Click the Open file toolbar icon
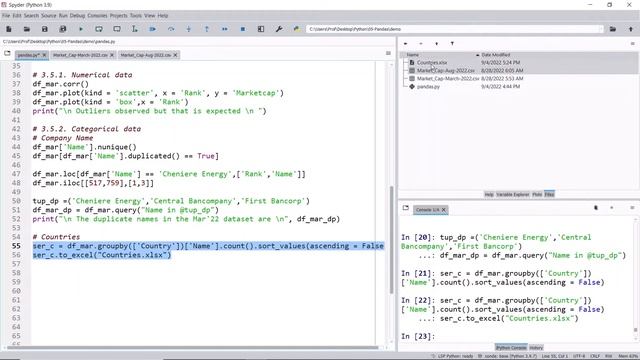This screenshot has width=640, height=360. point(27,29)
